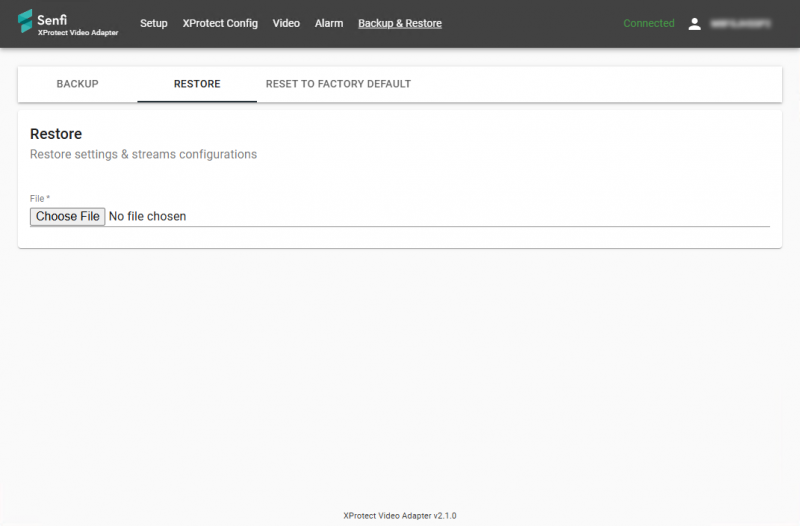Switch to the BACKUP tab
The width and height of the screenshot is (800, 526).
(77, 84)
